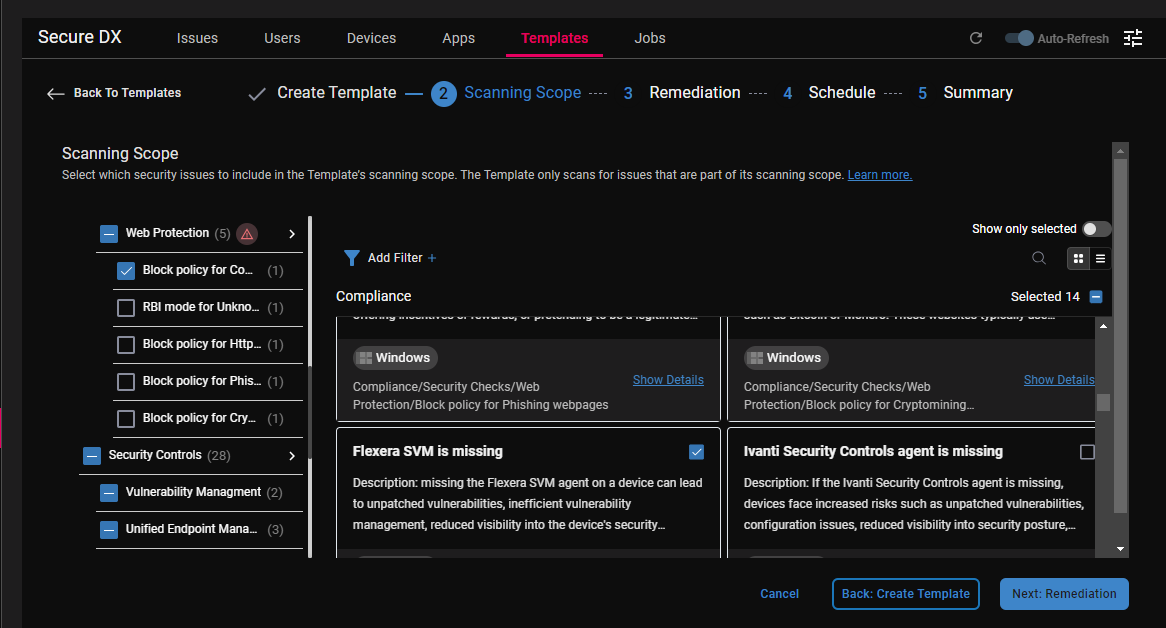Go to Remediation step

pyautogui.click(x=695, y=93)
